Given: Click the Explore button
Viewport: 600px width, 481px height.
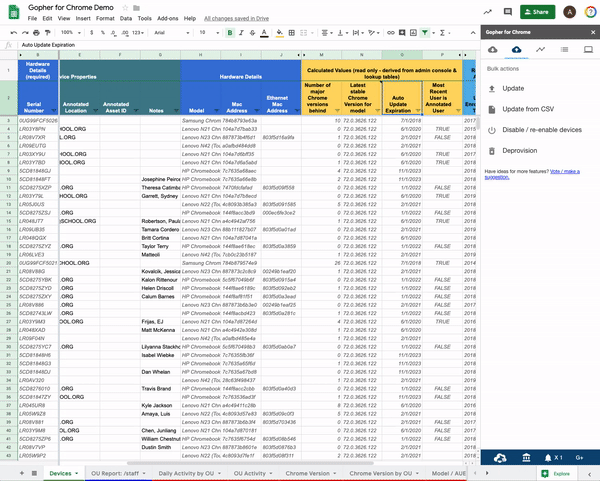Looking at the screenshot, I should [557, 473].
